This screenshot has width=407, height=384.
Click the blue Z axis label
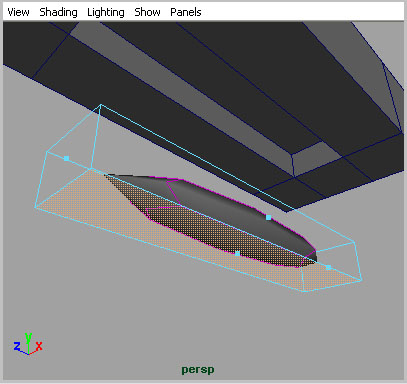[x=17, y=346]
